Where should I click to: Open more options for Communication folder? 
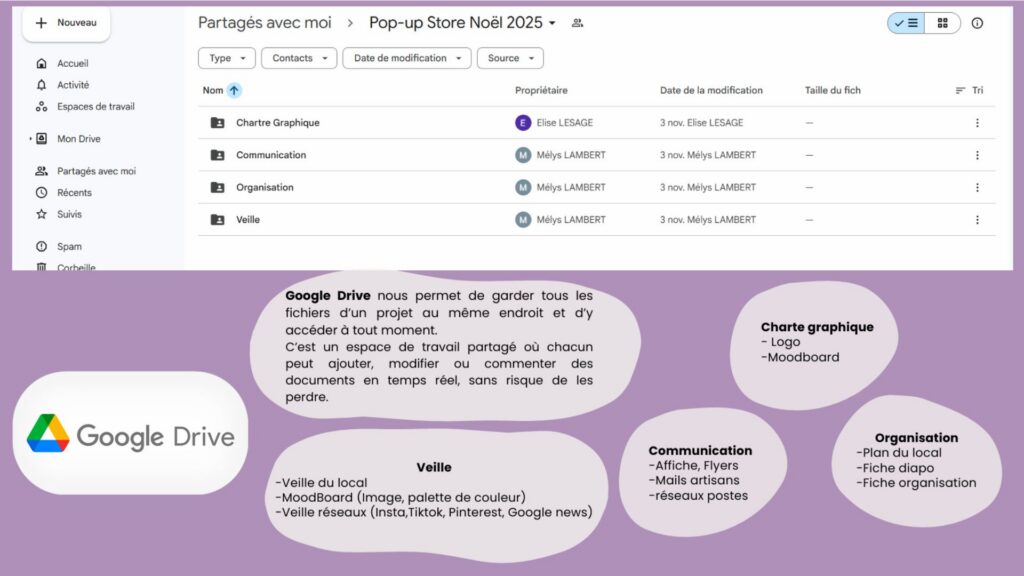click(977, 155)
